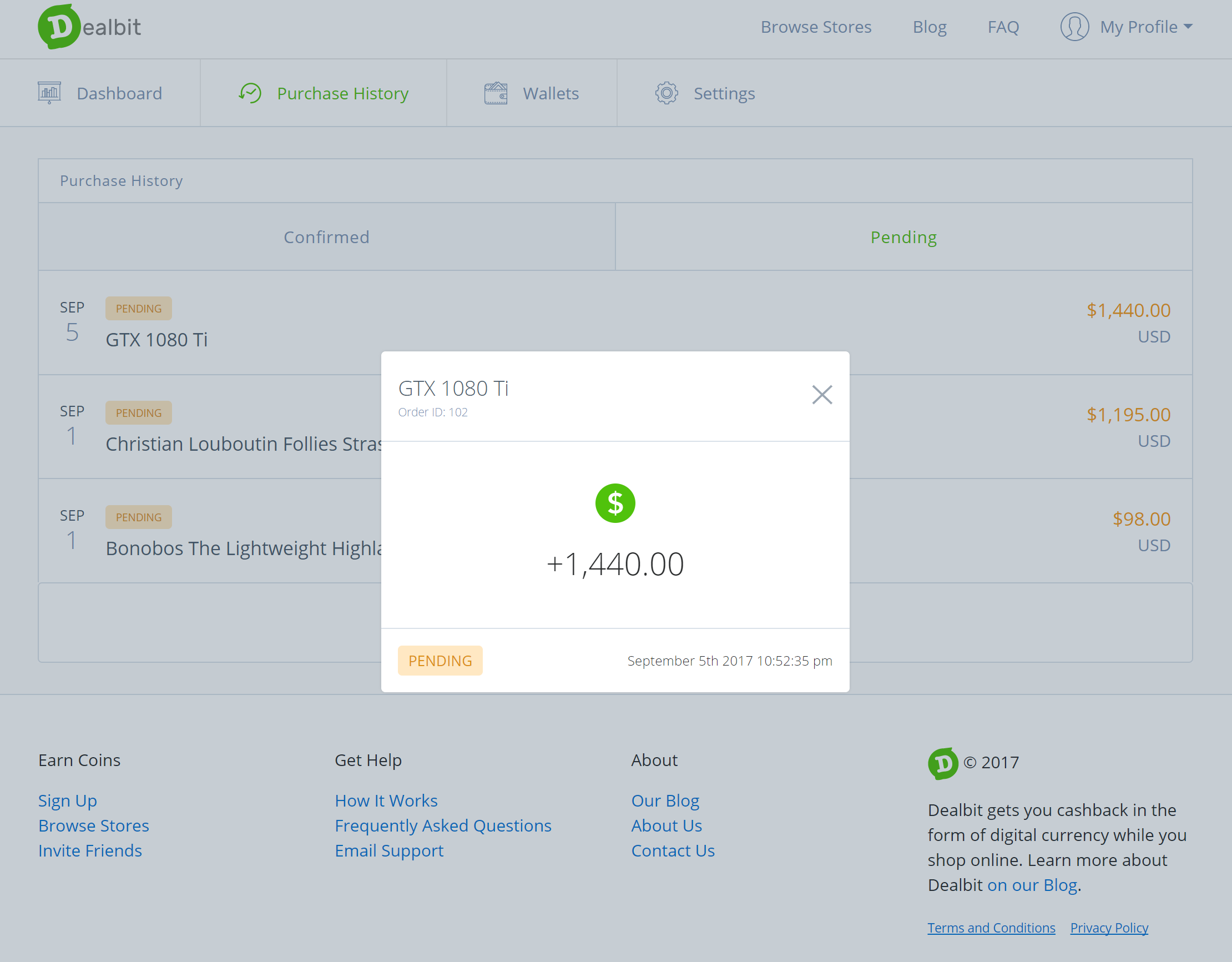Open the FAQ navigation link
Viewport: 1232px width, 962px height.
pyautogui.click(x=1003, y=27)
